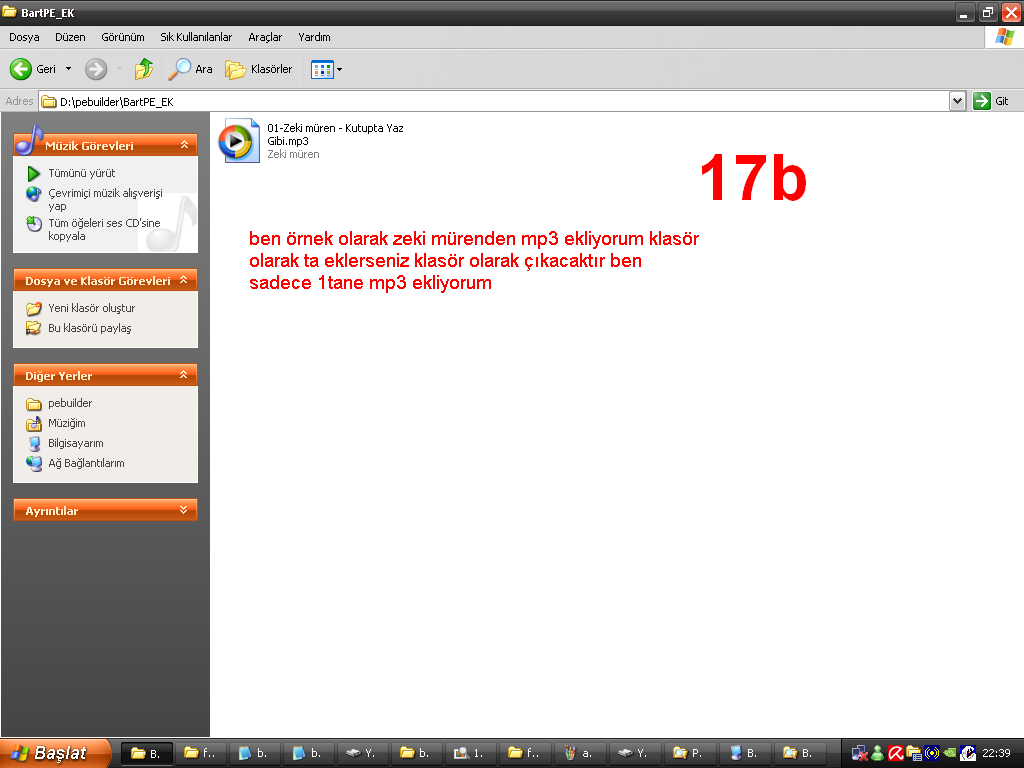Click the green play icon beside Tümünü yürüt
Screen dimensions: 1024x768
[33, 173]
